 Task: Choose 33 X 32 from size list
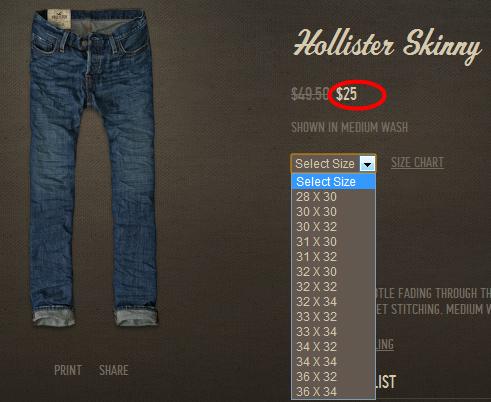click(x=334, y=317)
